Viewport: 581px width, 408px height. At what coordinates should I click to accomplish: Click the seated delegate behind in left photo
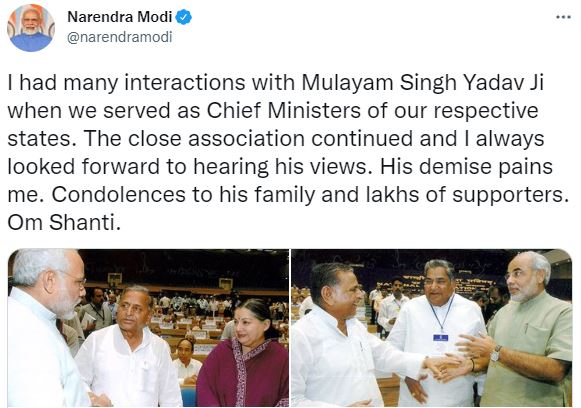187,361
